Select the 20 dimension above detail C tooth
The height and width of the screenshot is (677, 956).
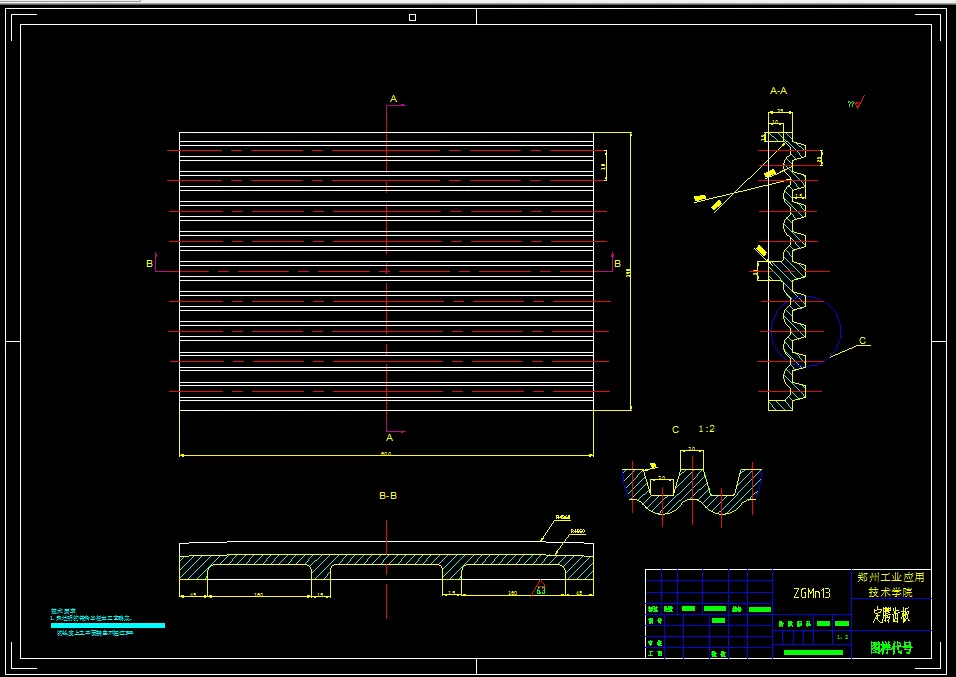click(x=691, y=449)
